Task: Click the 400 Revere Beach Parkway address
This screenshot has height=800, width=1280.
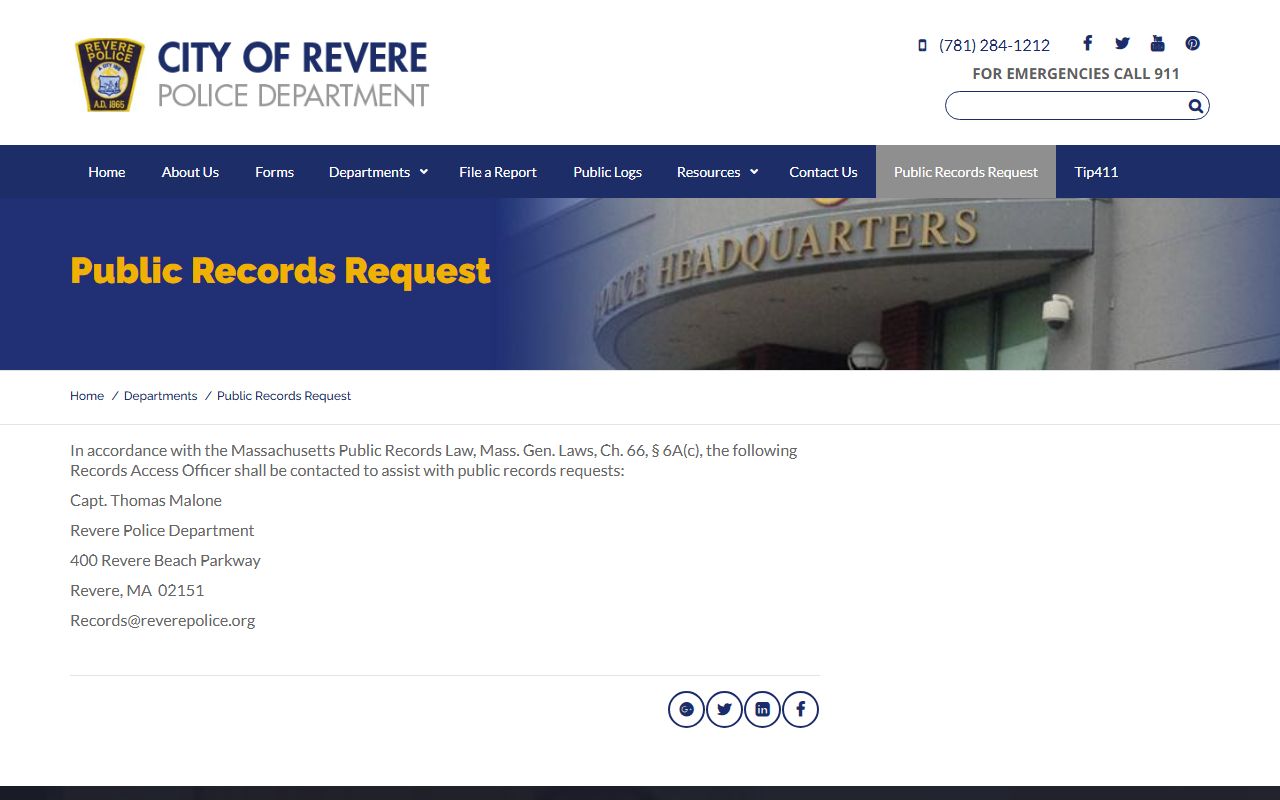Action: (x=165, y=560)
